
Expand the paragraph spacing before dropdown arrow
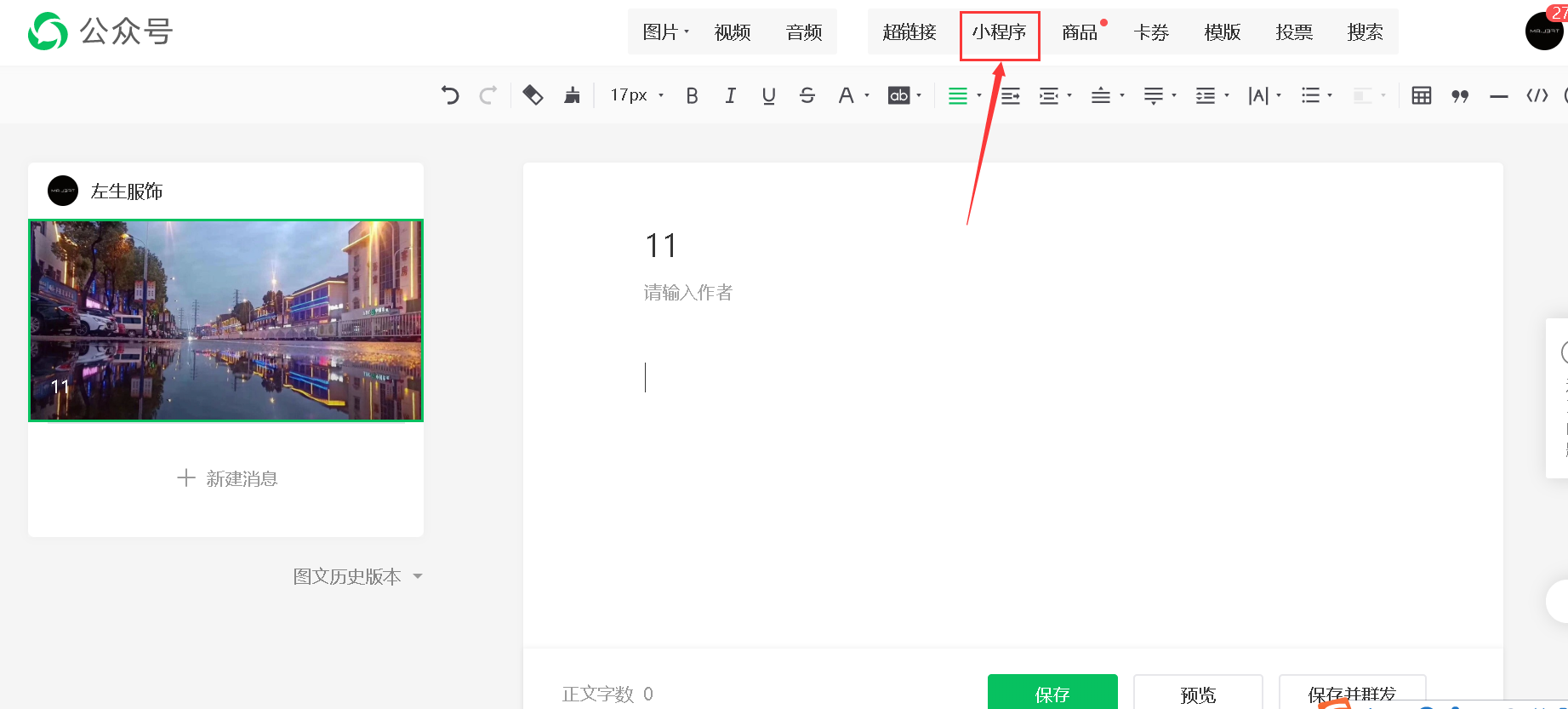[1122, 95]
